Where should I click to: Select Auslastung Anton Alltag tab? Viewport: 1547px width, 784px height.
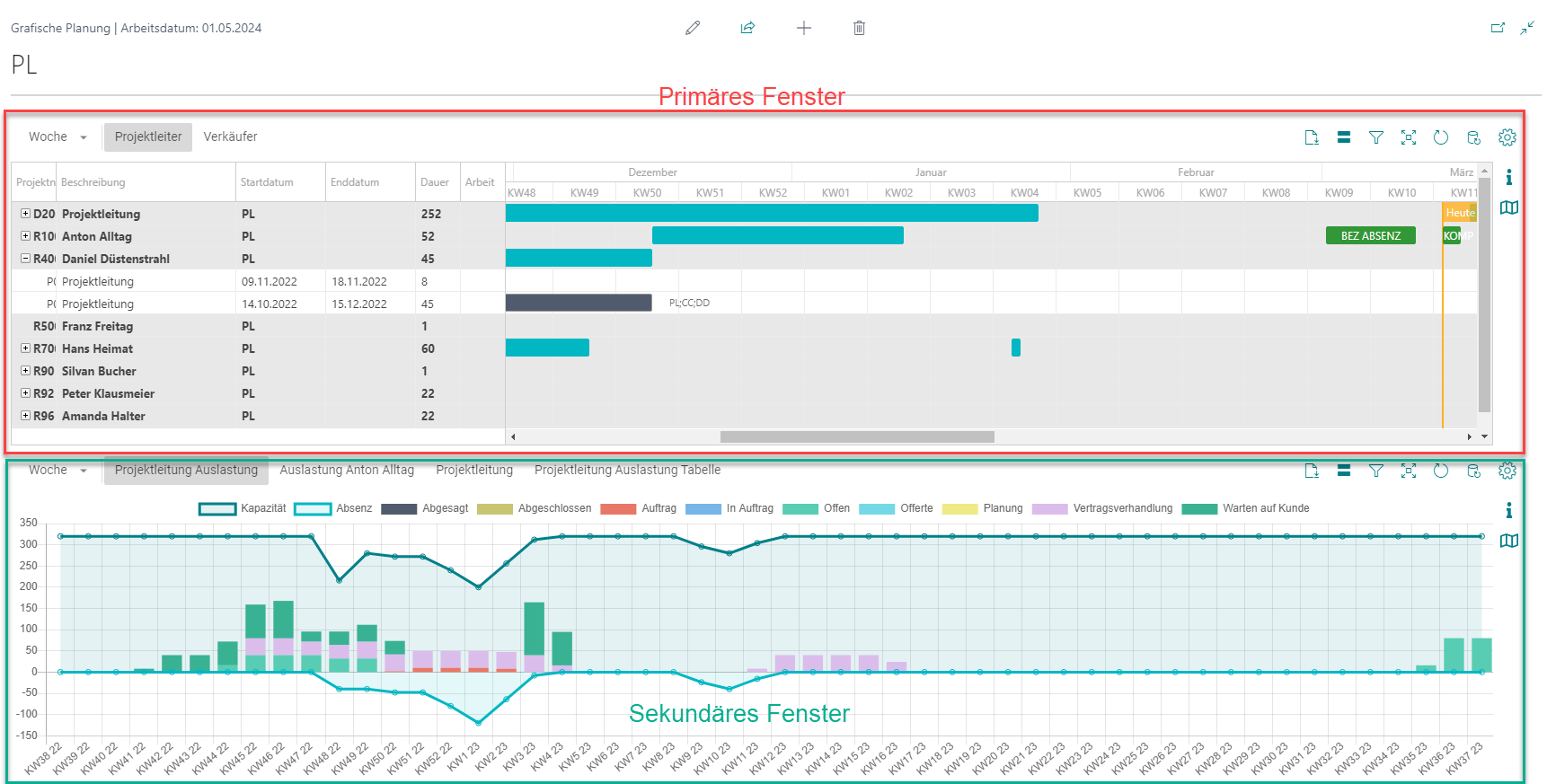click(x=347, y=470)
